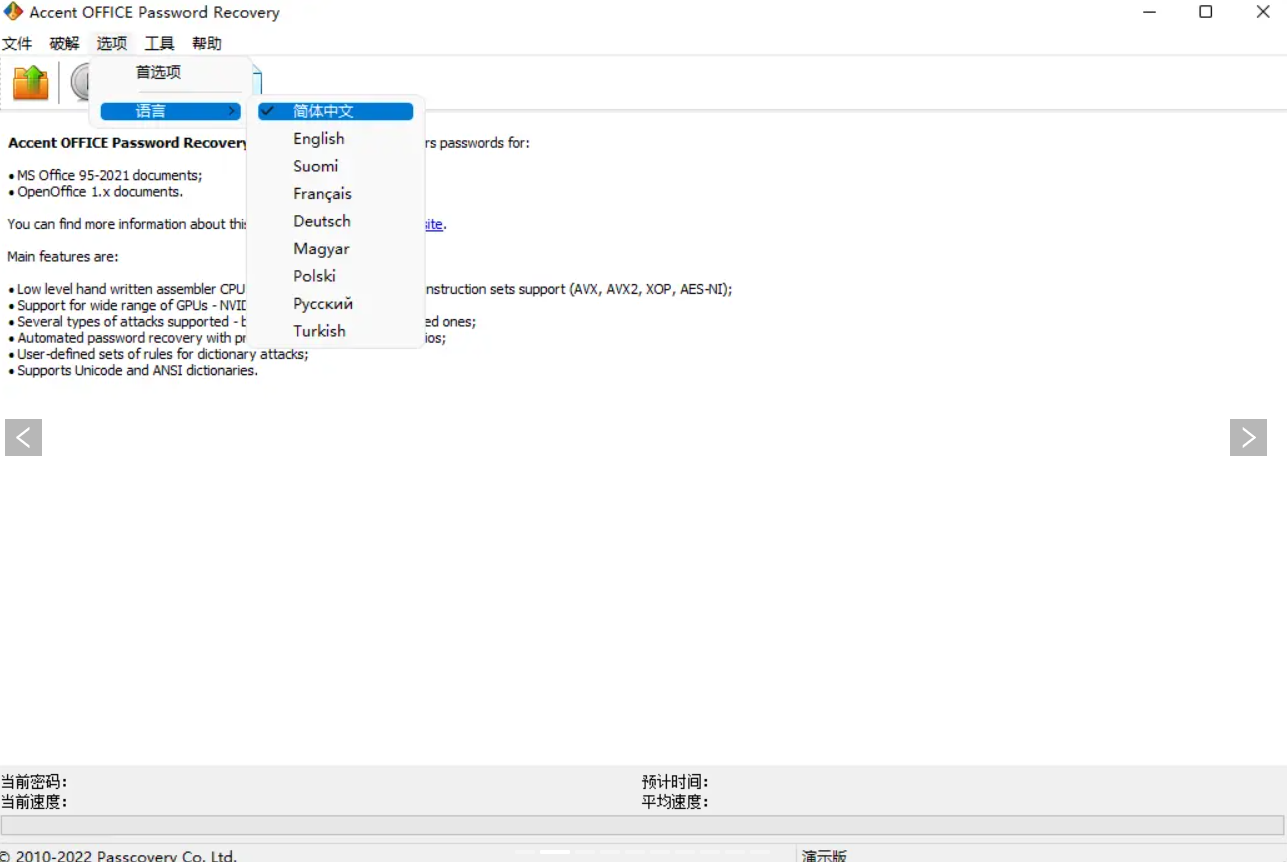Switch language to Deutsch
Screen dimensions: 1287x862
322,221
